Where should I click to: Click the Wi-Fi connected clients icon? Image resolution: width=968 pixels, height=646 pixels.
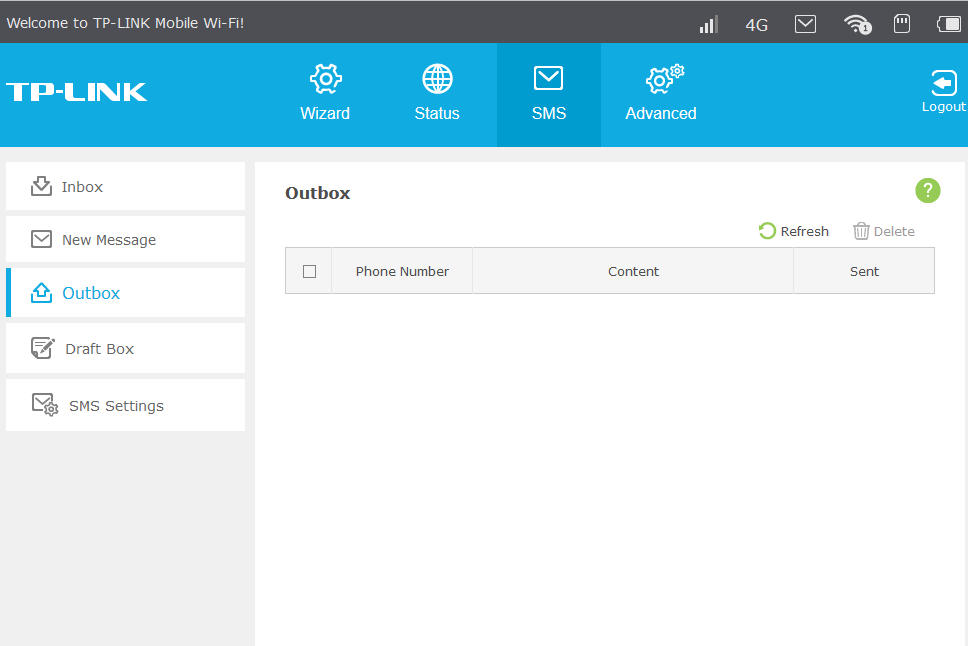pos(857,24)
